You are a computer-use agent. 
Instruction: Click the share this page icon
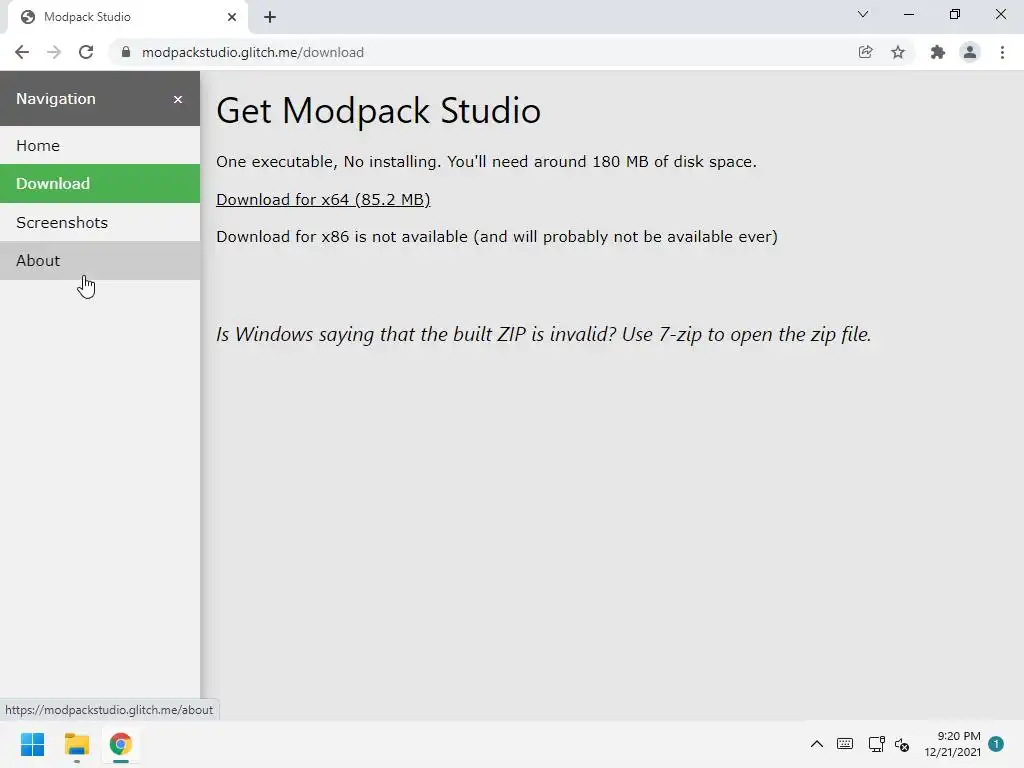(865, 52)
